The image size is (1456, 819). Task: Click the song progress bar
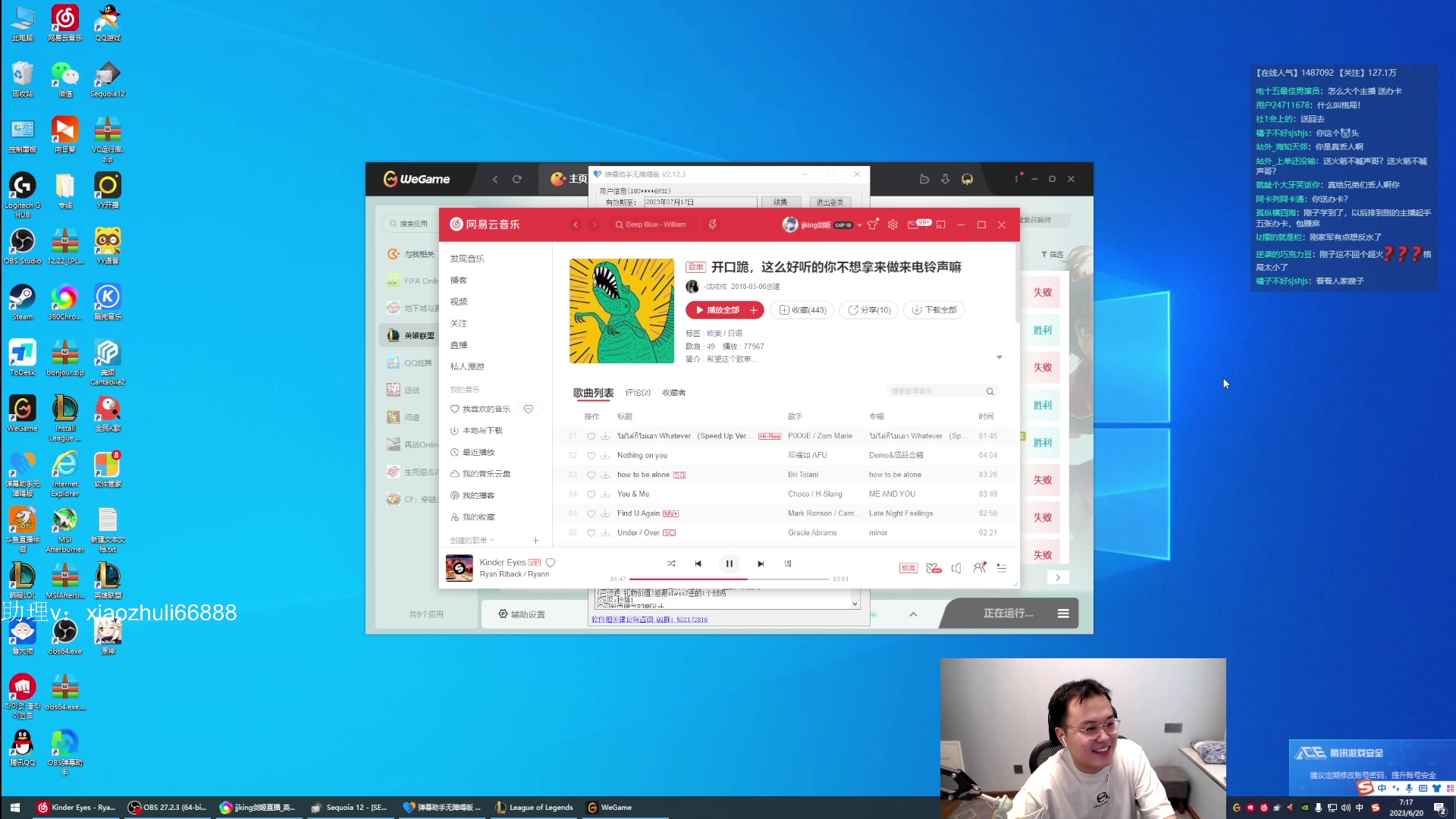(728, 579)
